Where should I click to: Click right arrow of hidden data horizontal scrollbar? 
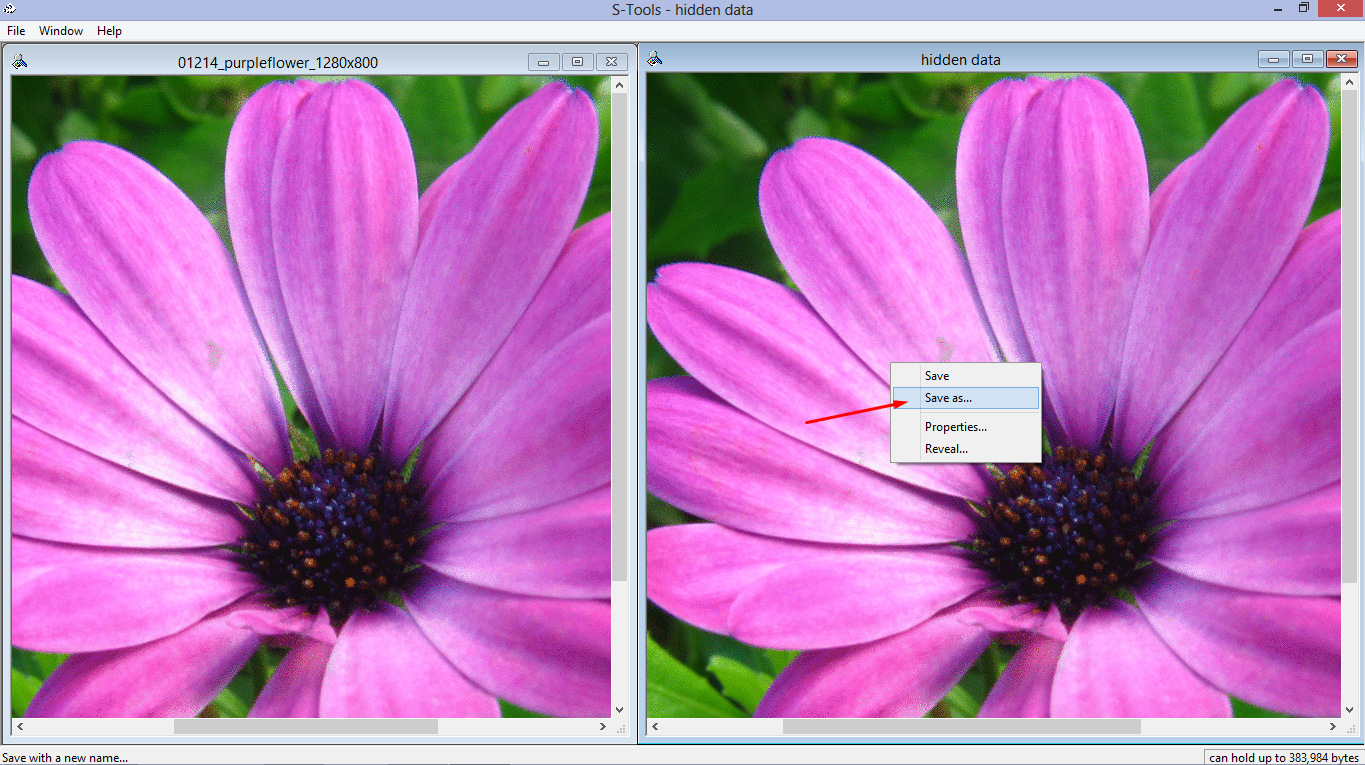[x=1332, y=727]
